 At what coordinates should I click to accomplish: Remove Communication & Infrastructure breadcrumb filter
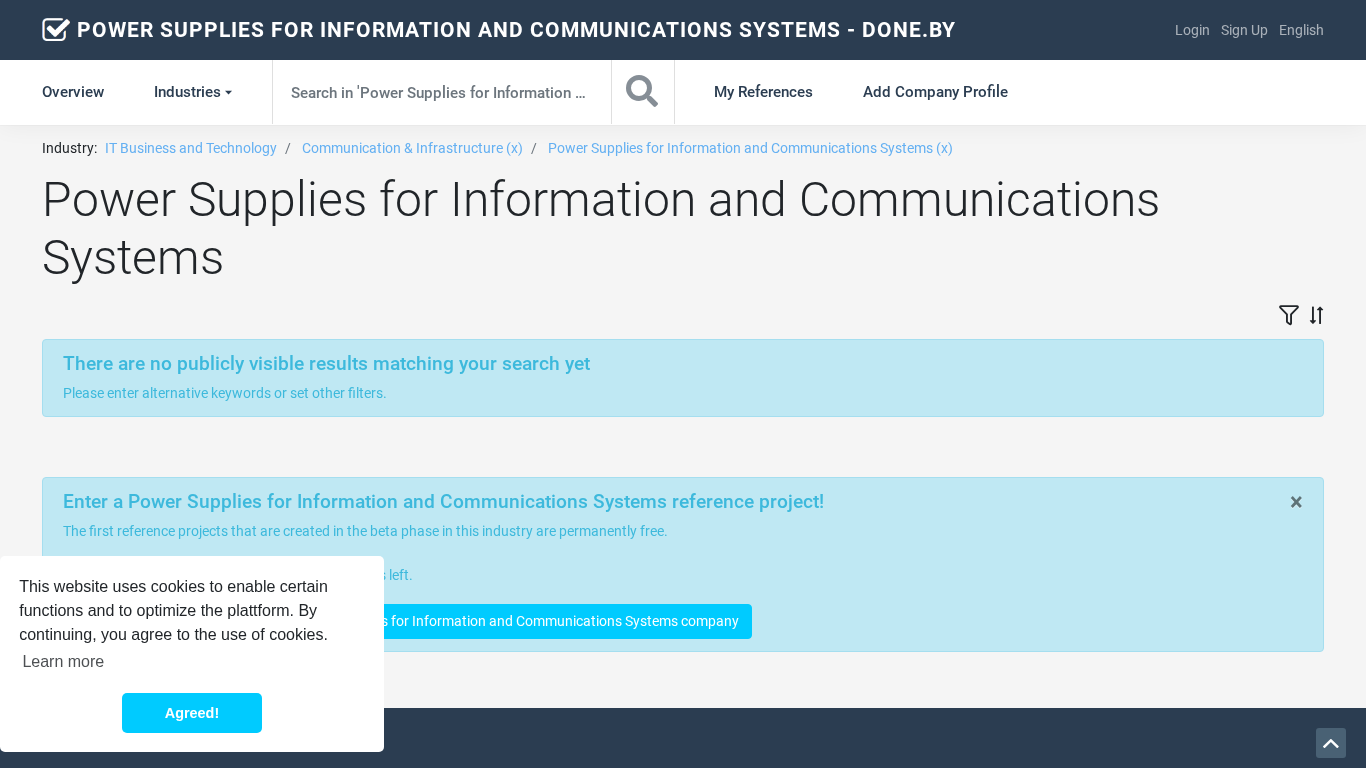coord(412,148)
